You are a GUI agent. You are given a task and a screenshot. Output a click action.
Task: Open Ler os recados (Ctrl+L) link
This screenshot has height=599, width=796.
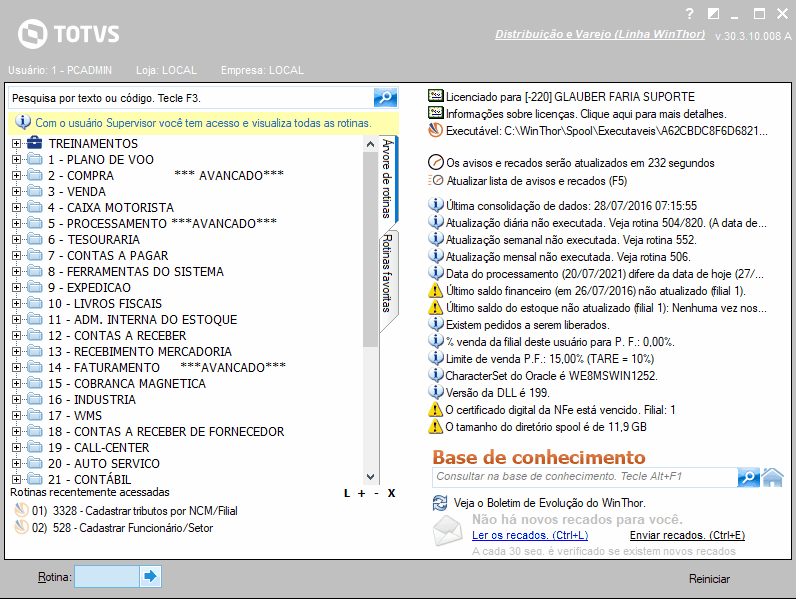coord(530,535)
